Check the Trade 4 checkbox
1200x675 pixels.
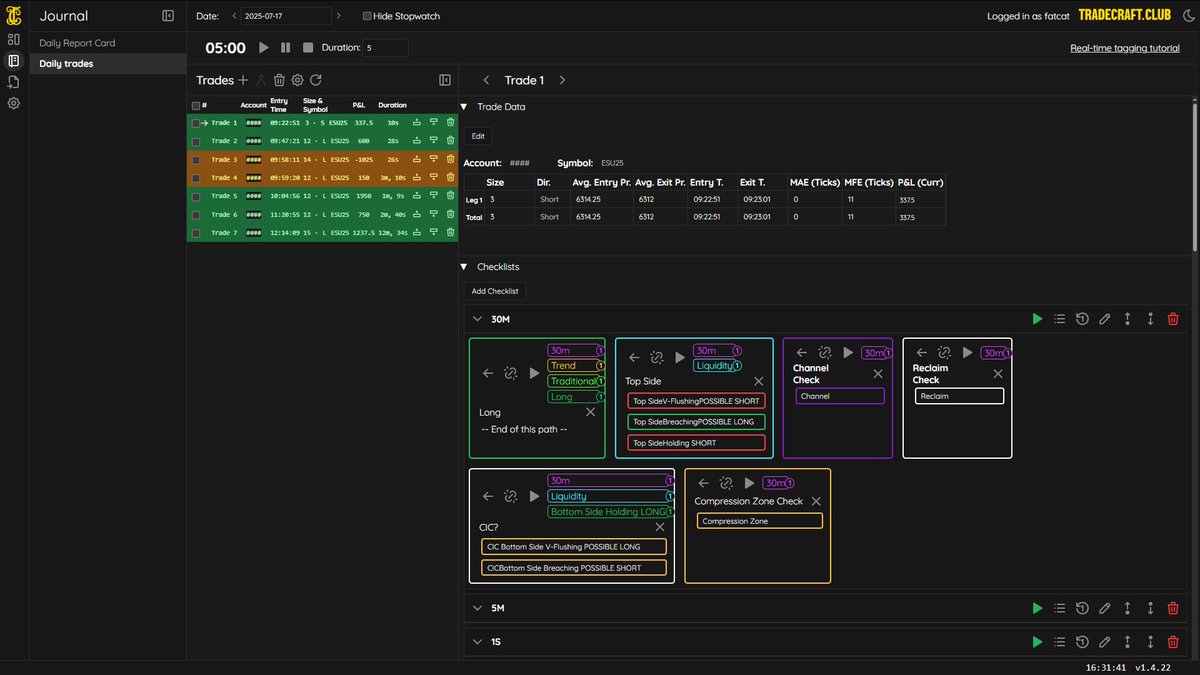pos(196,178)
